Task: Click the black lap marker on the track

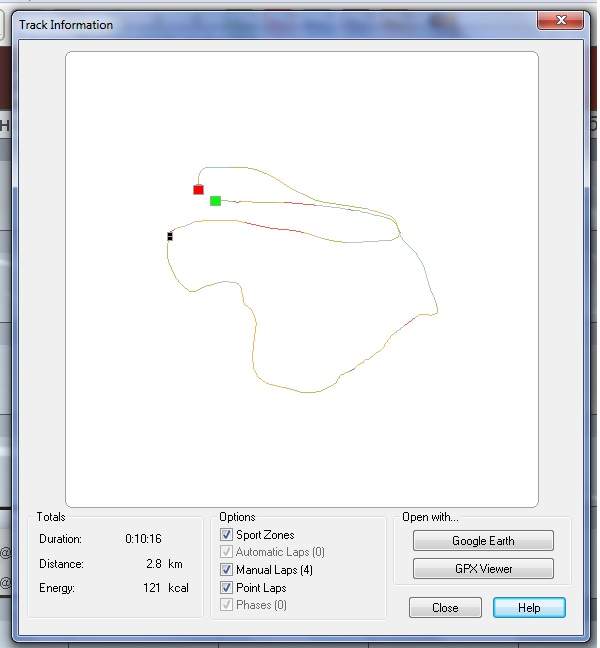Action: pyautogui.click(x=170, y=236)
